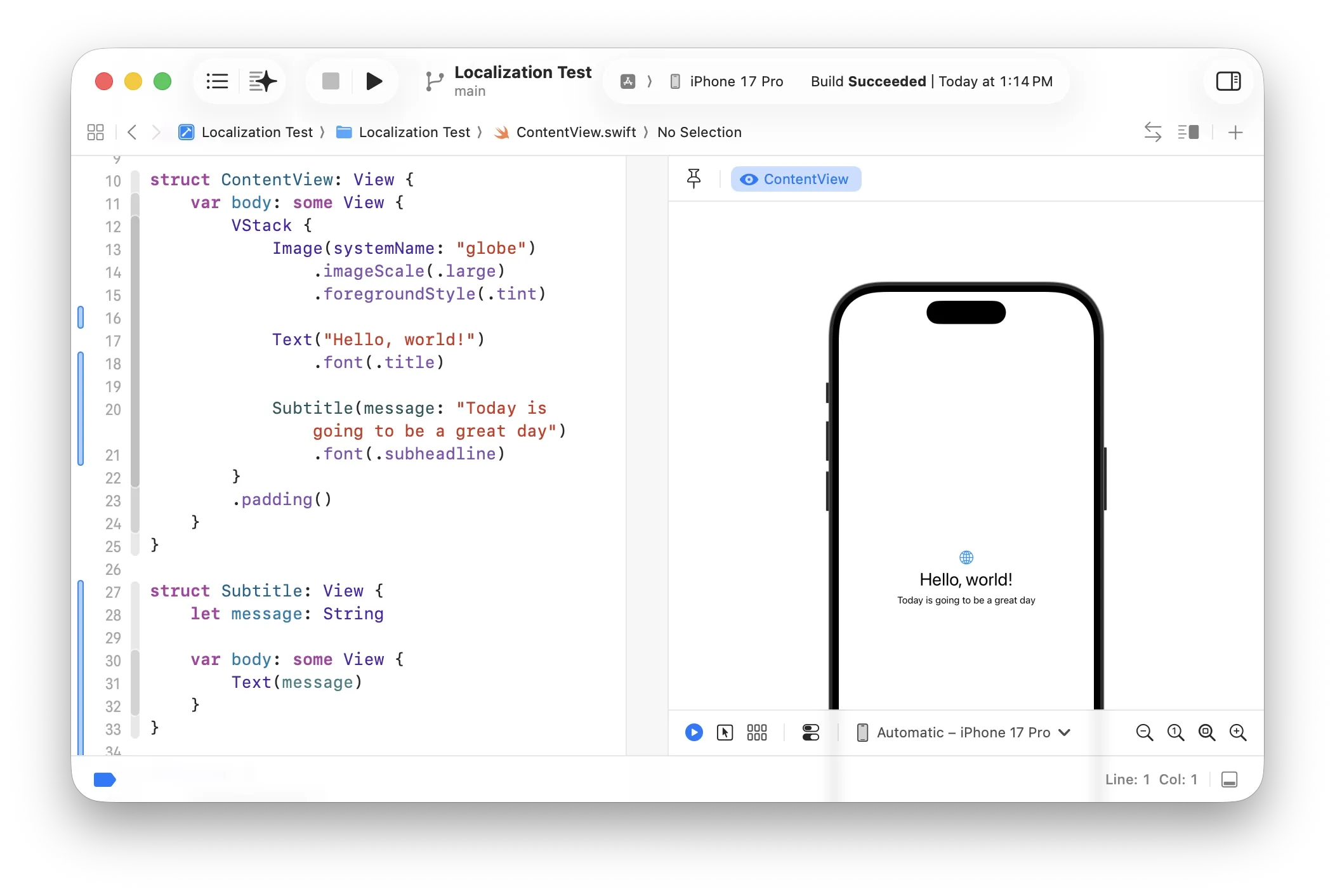Screen dimensions: 1335x896
Task: Select ContentView.swift in the jump bar
Action: 575,132
